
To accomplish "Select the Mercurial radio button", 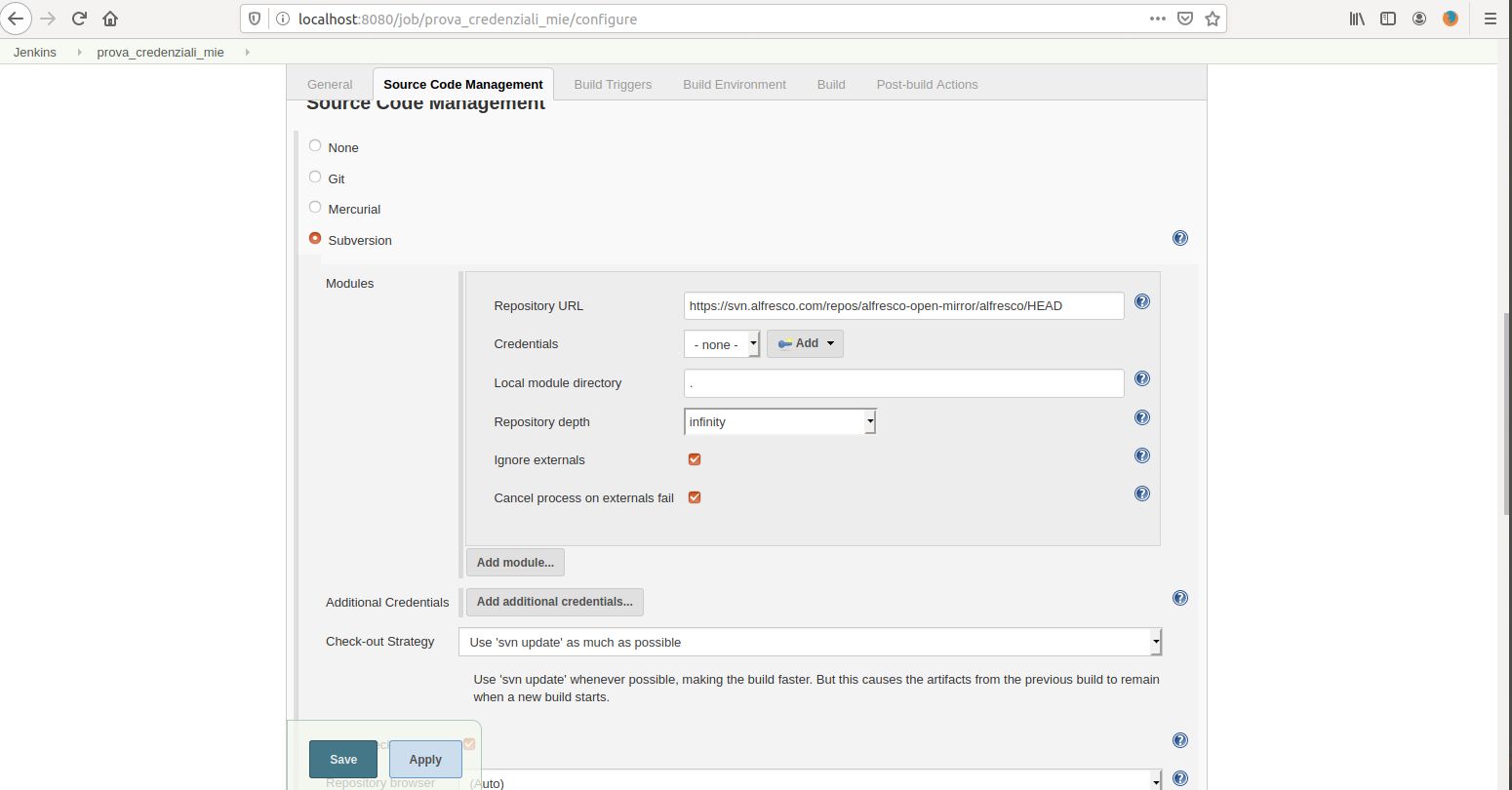I will pos(315,207).
